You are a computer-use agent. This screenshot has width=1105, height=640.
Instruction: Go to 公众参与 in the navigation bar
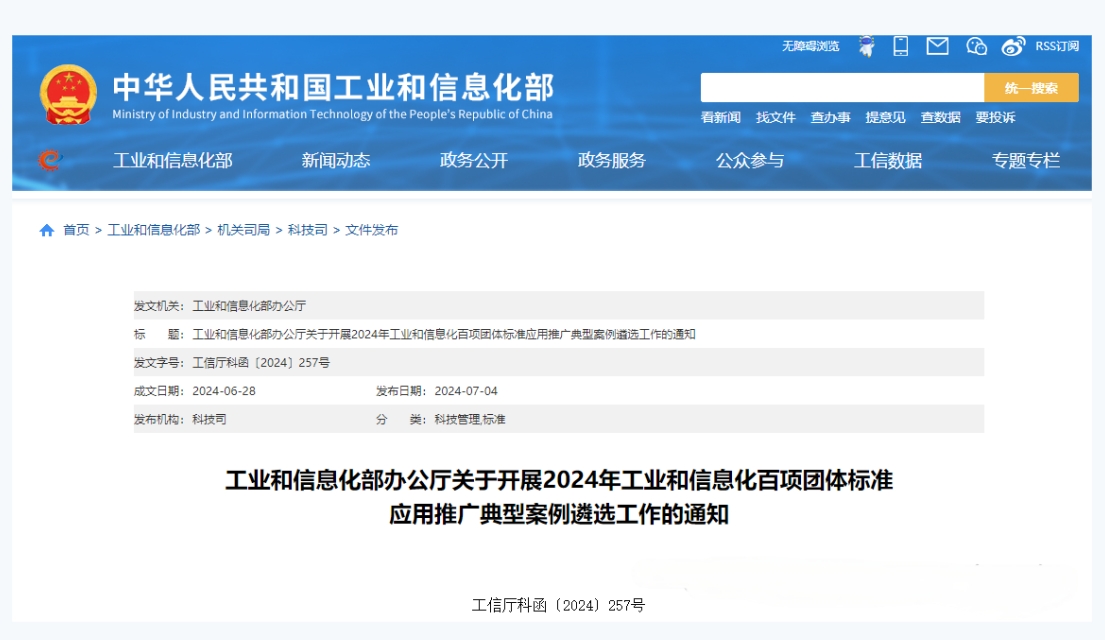point(750,160)
